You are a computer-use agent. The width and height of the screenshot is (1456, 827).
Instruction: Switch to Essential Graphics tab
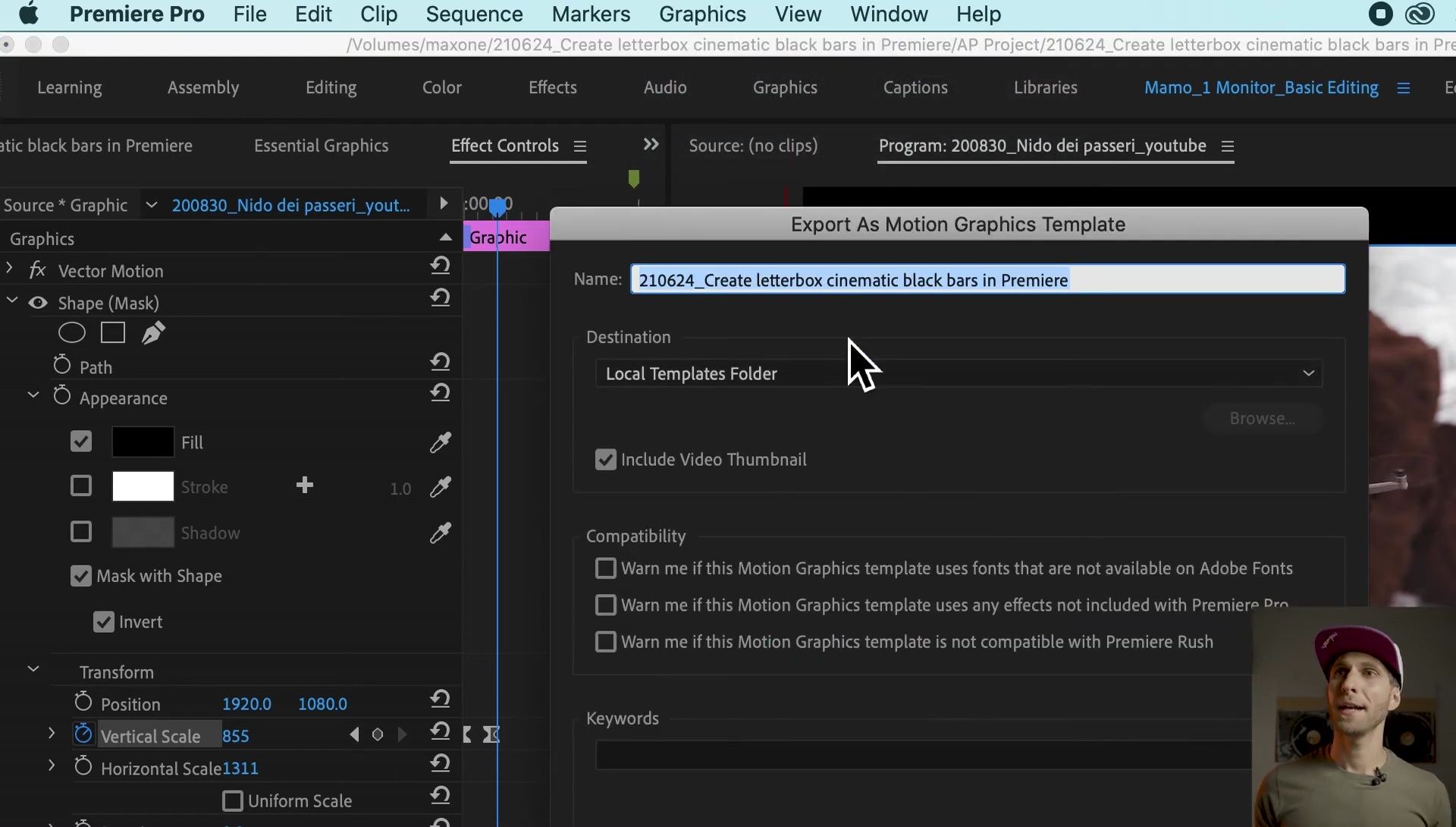[321, 146]
